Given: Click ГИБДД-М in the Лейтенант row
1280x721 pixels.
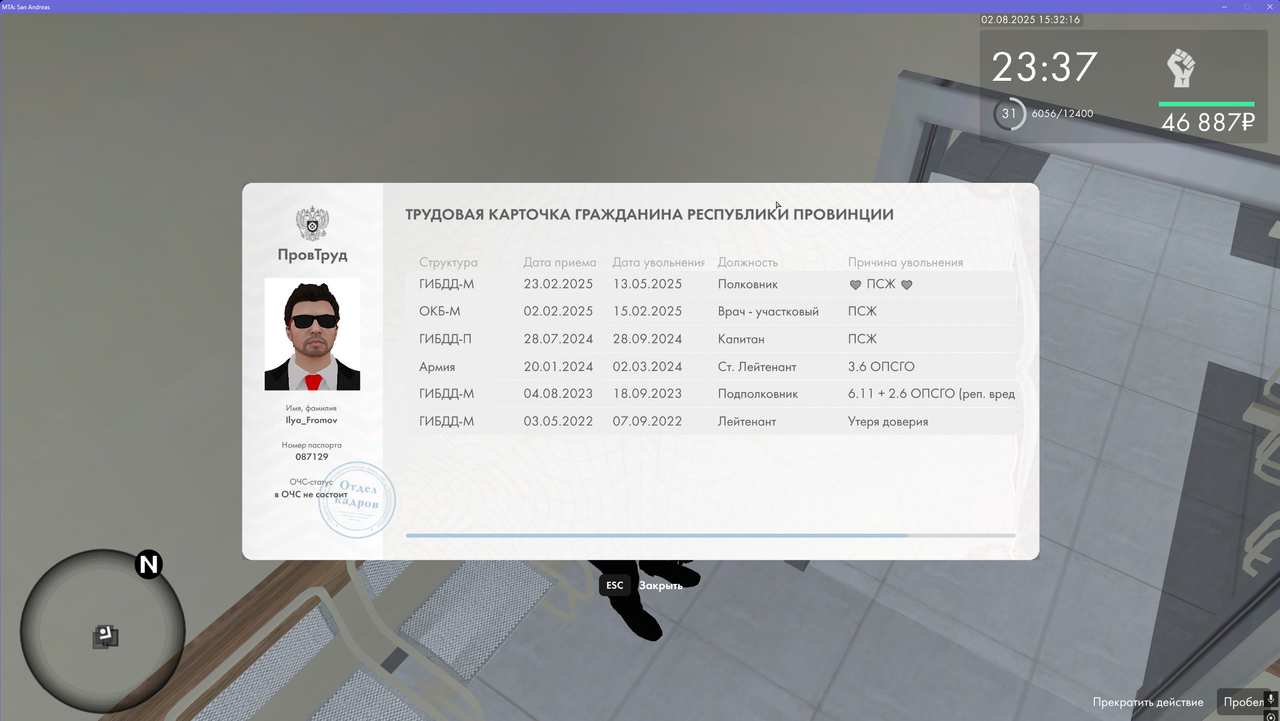Looking at the screenshot, I should [x=447, y=421].
